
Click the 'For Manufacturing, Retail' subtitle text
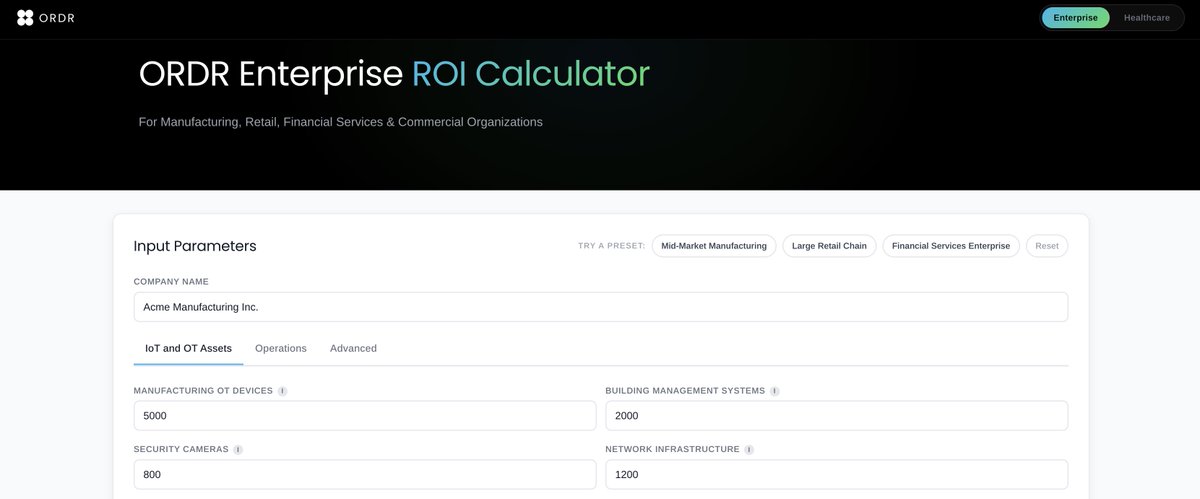(341, 122)
